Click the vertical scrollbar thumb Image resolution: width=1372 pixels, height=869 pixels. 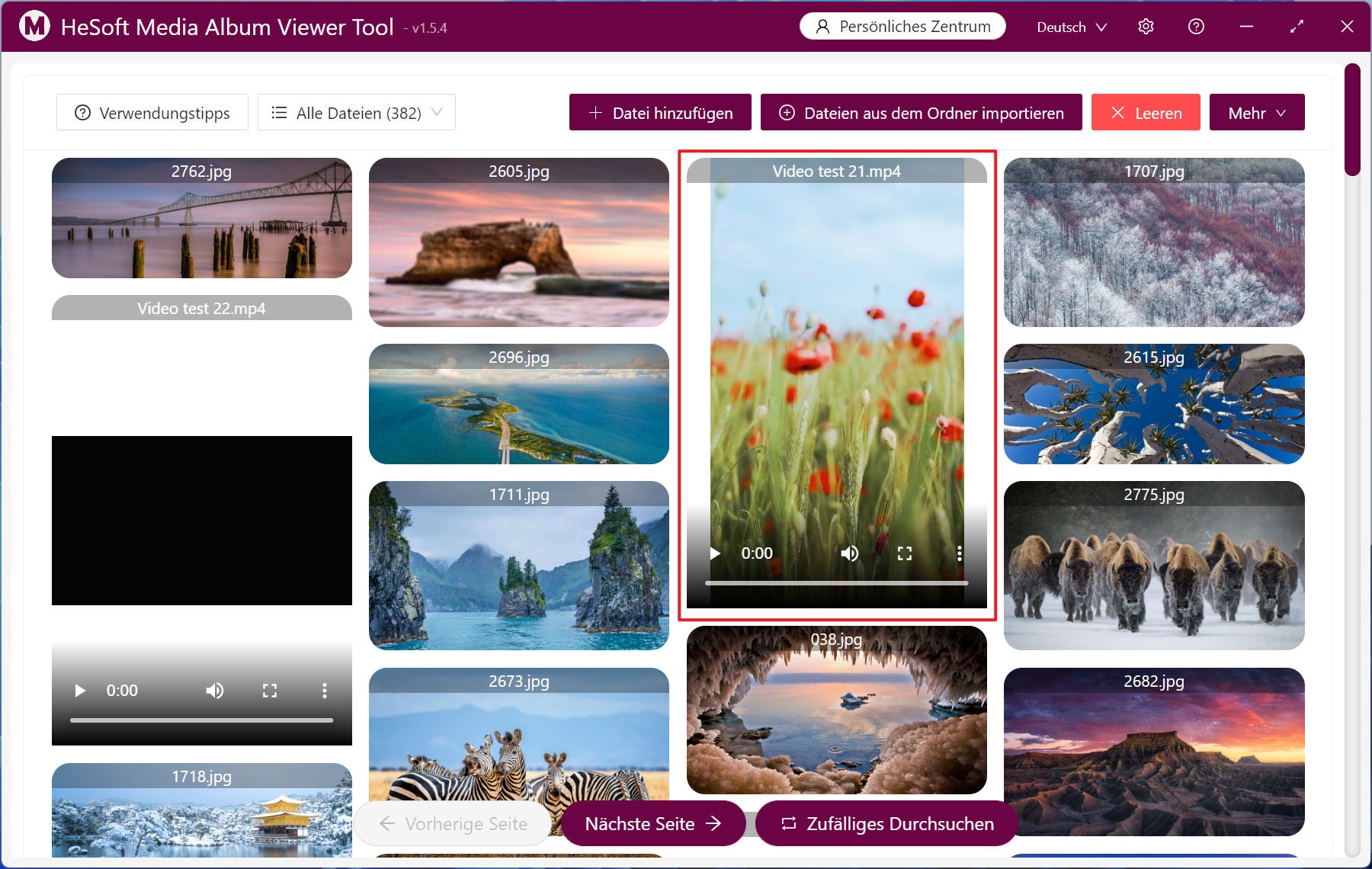pos(1352,120)
